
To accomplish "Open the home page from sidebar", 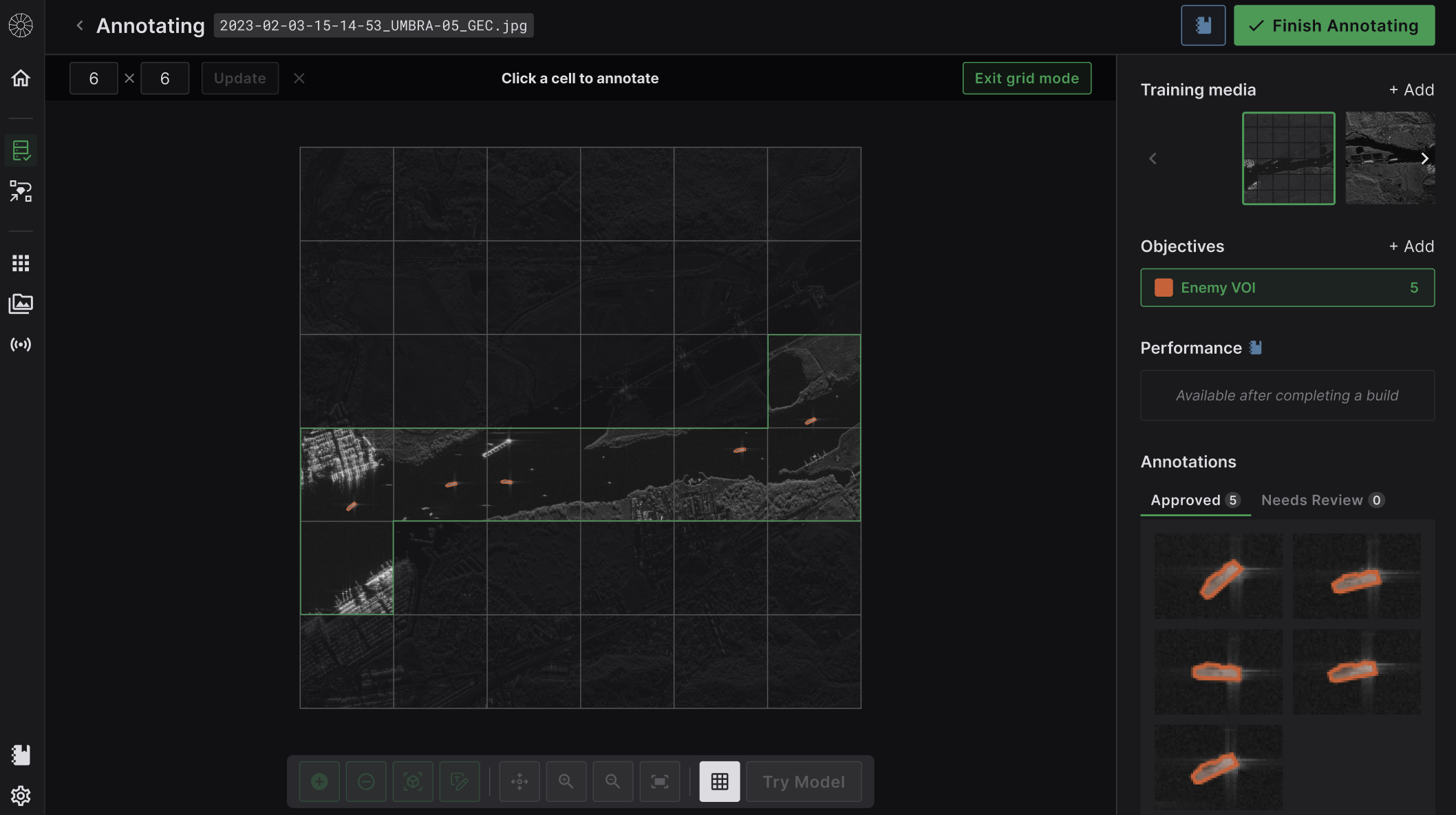I will [21, 78].
